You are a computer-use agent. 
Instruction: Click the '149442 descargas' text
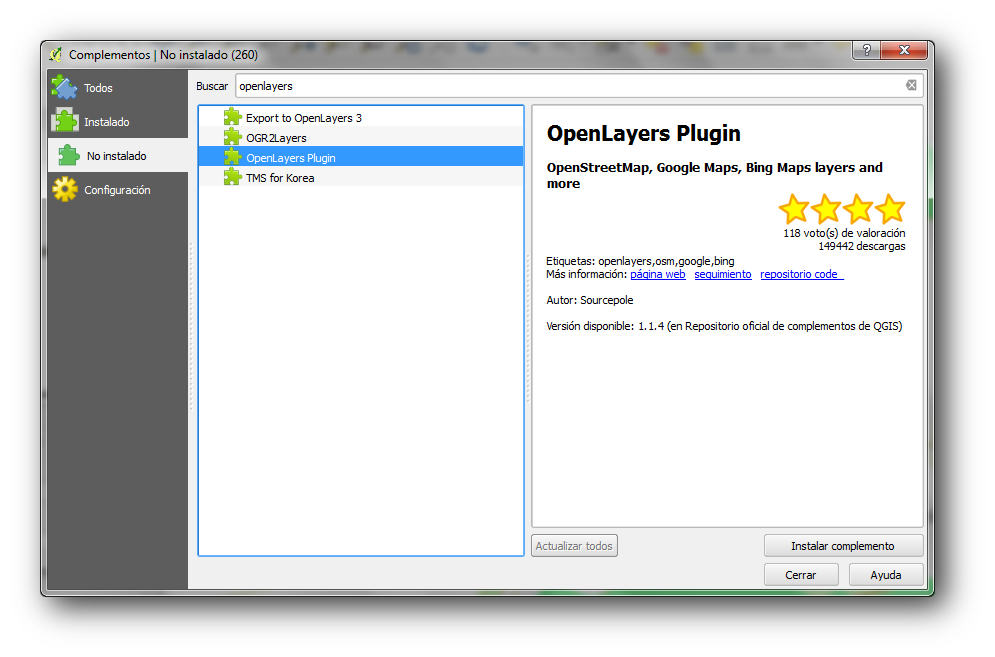click(862, 246)
